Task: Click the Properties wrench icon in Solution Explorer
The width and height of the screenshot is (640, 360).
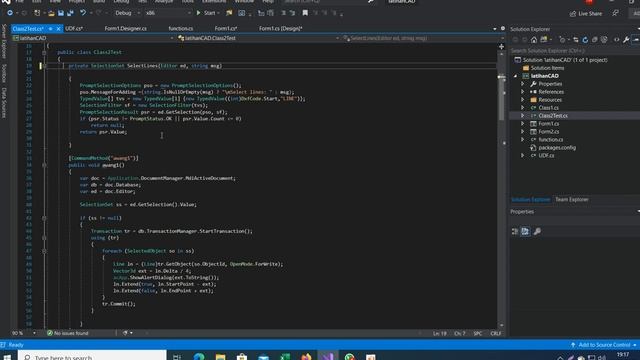Action: (x=626, y=40)
